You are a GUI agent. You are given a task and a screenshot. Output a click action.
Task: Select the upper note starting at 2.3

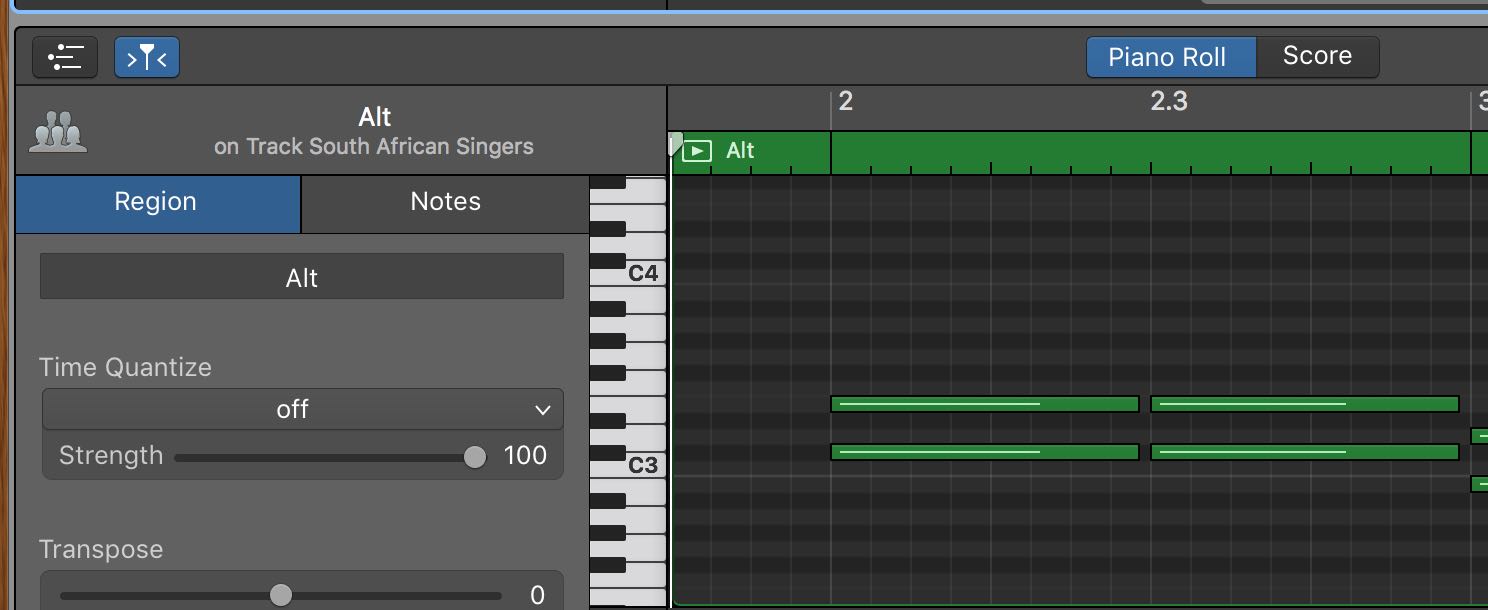[x=1305, y=404]
